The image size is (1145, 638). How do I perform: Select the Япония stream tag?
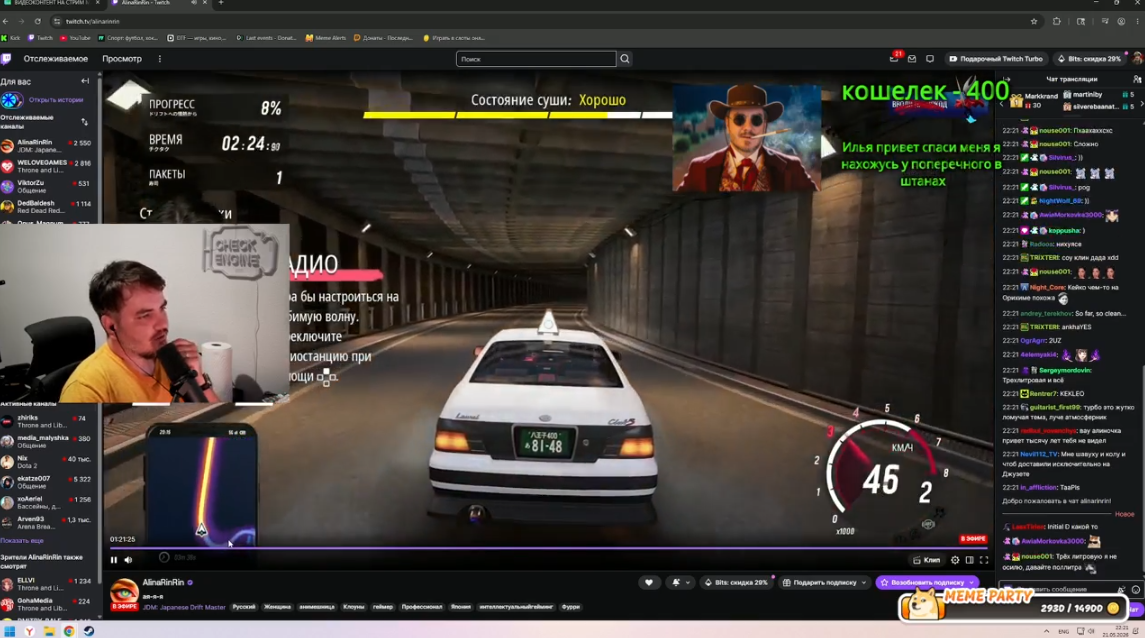(461, 607)
